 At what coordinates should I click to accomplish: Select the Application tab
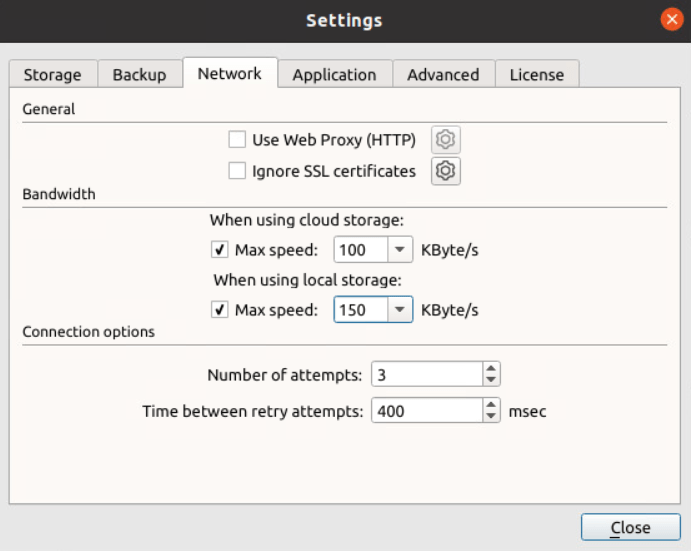click(x=334, y=75)
